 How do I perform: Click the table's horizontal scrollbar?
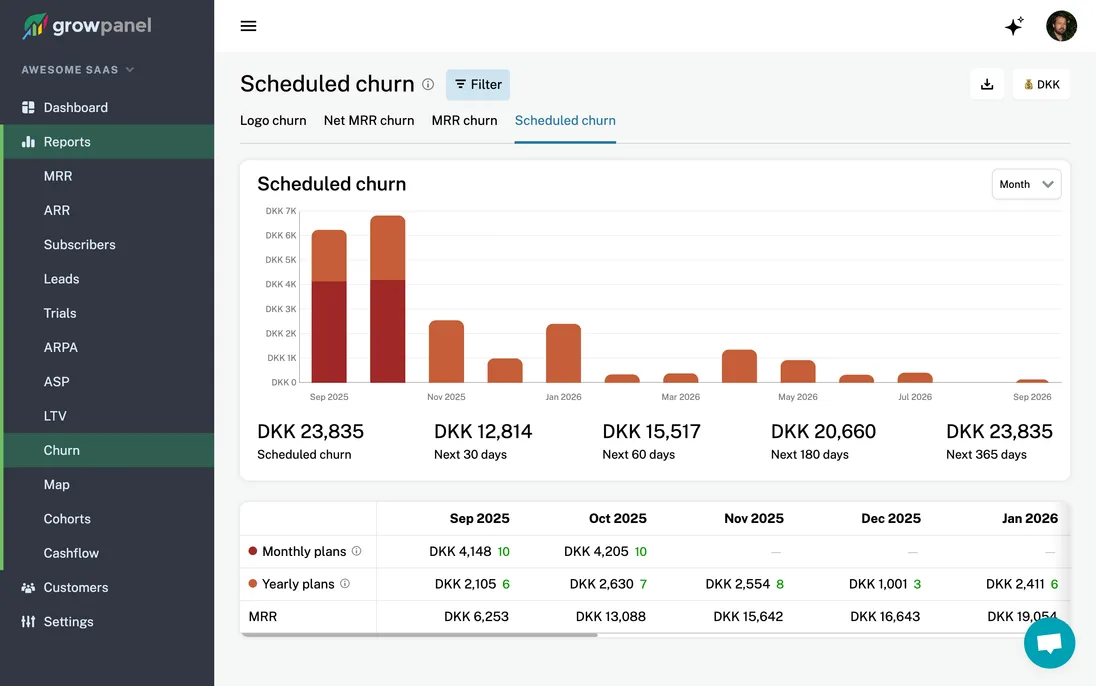click(x=420, y=634)
